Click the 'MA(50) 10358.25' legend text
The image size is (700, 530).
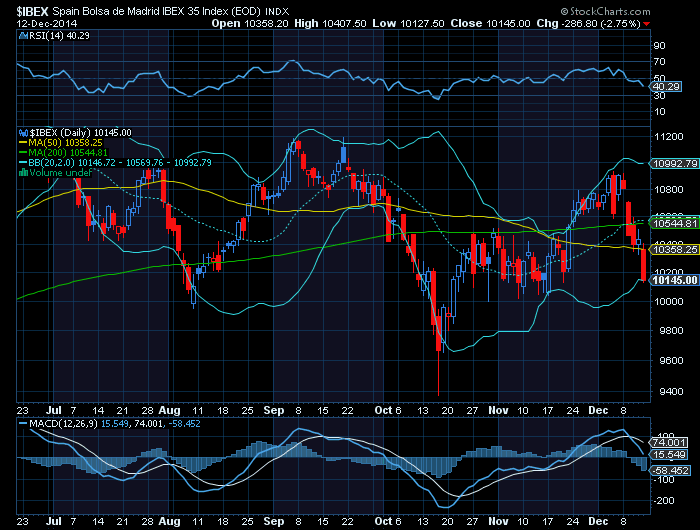pyautogui.click(x=66, y=143)
